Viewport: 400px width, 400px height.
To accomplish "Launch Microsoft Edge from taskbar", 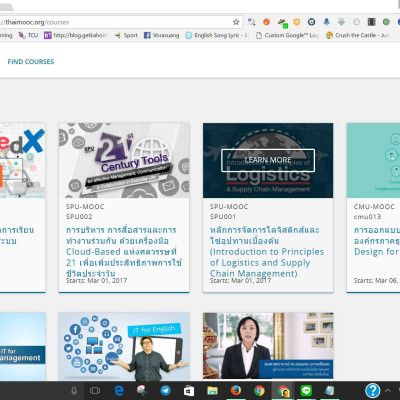I will (119, 390).
